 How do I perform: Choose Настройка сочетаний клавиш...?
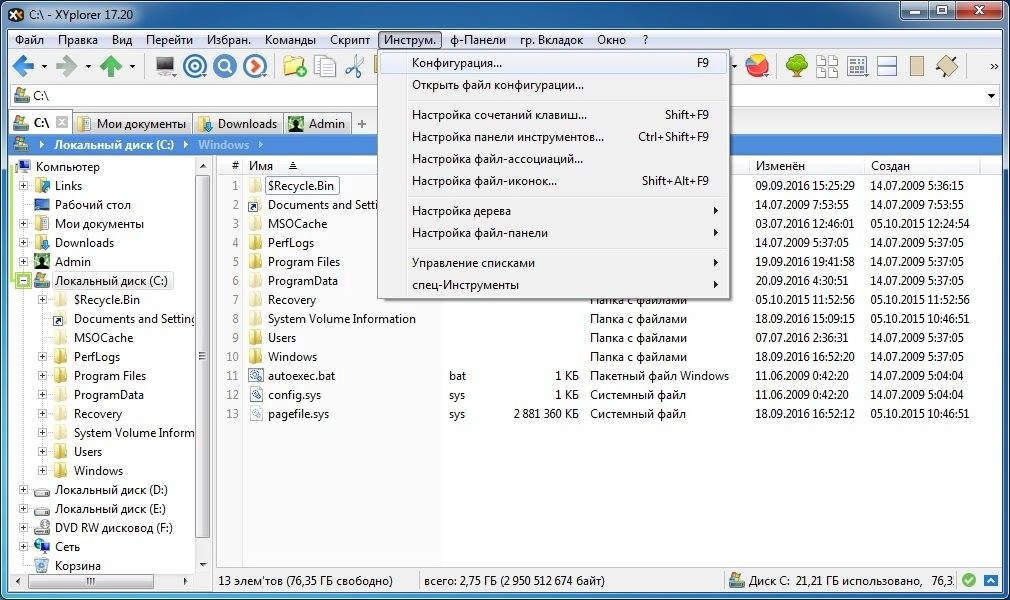pyautogui.click(x=554, y=115)
